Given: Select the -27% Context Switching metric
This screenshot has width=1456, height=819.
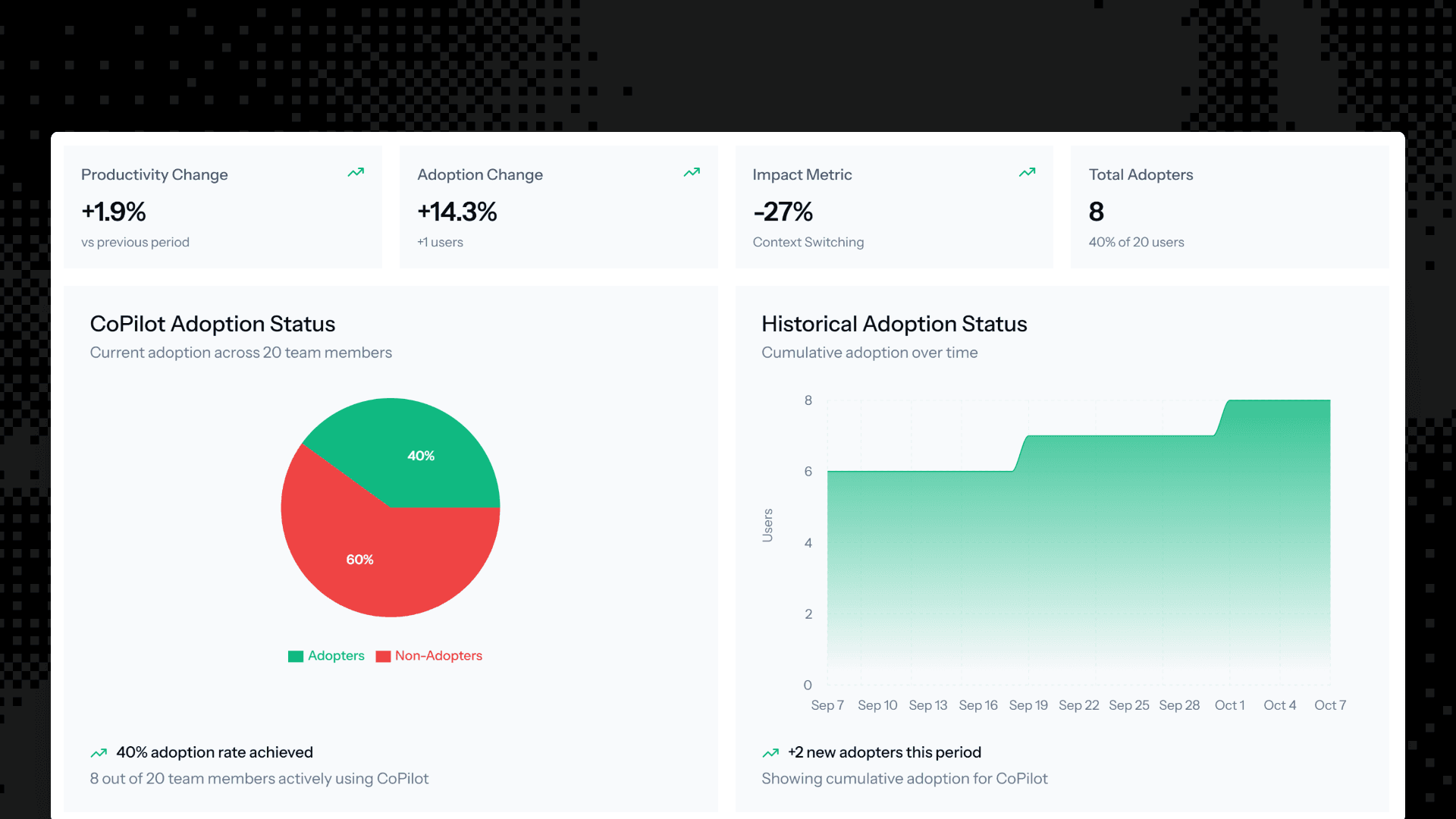Looking at the screenshot, I should [783, 212].
